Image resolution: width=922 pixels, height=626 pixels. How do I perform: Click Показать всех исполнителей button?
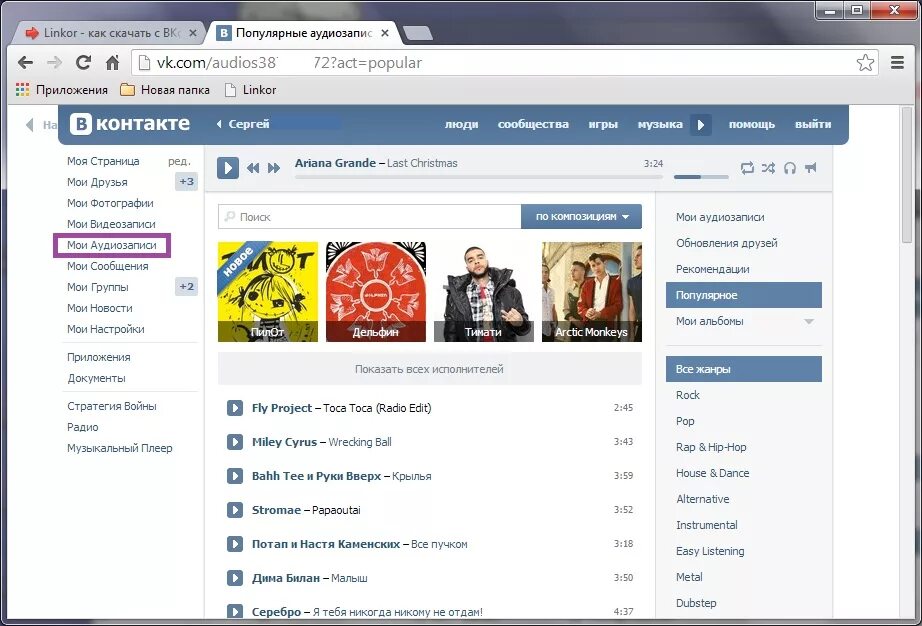click(x=429, y=369)
